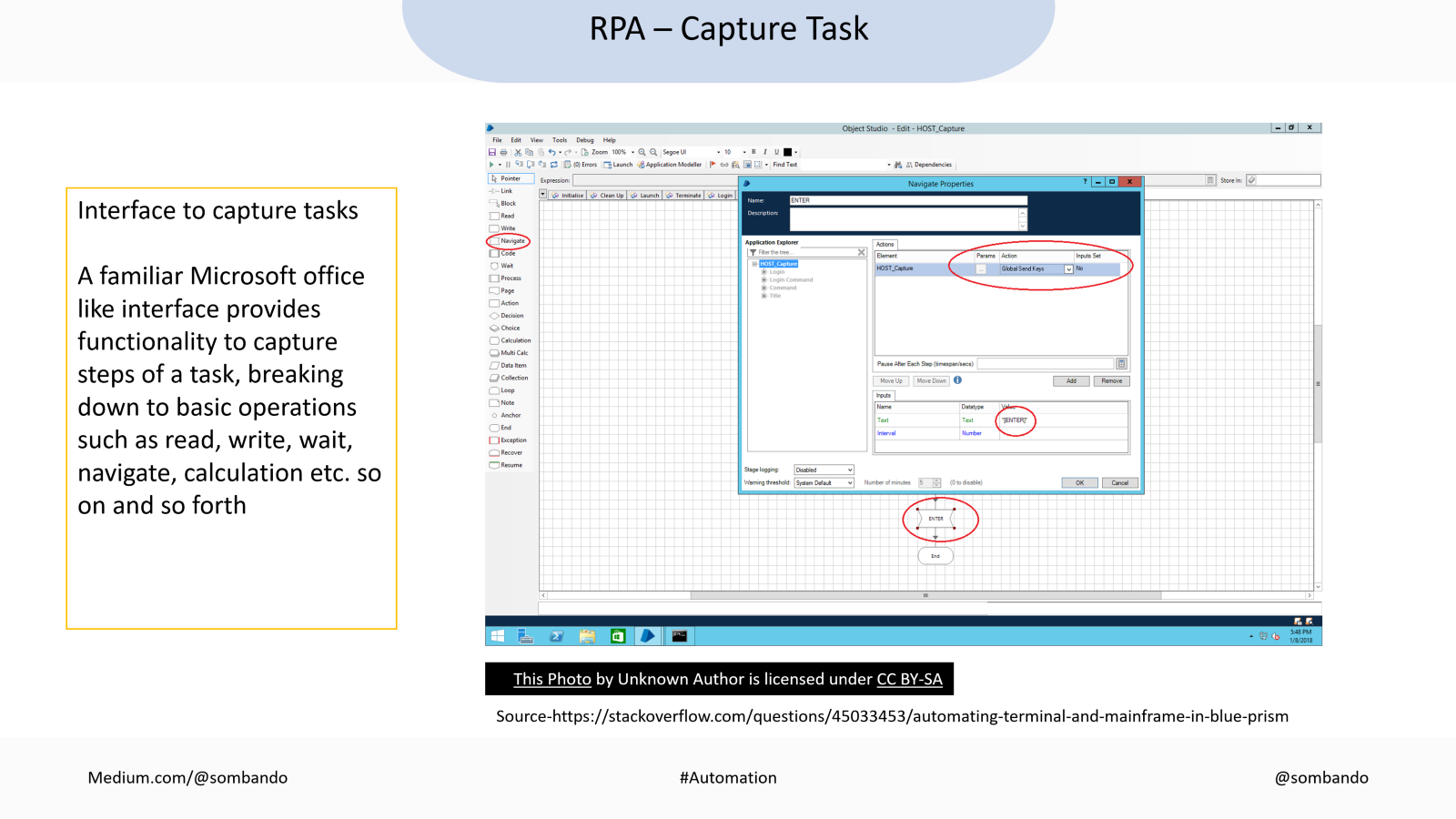
Task: Select the Navigate stage tool
Action: tap(511, 241)
